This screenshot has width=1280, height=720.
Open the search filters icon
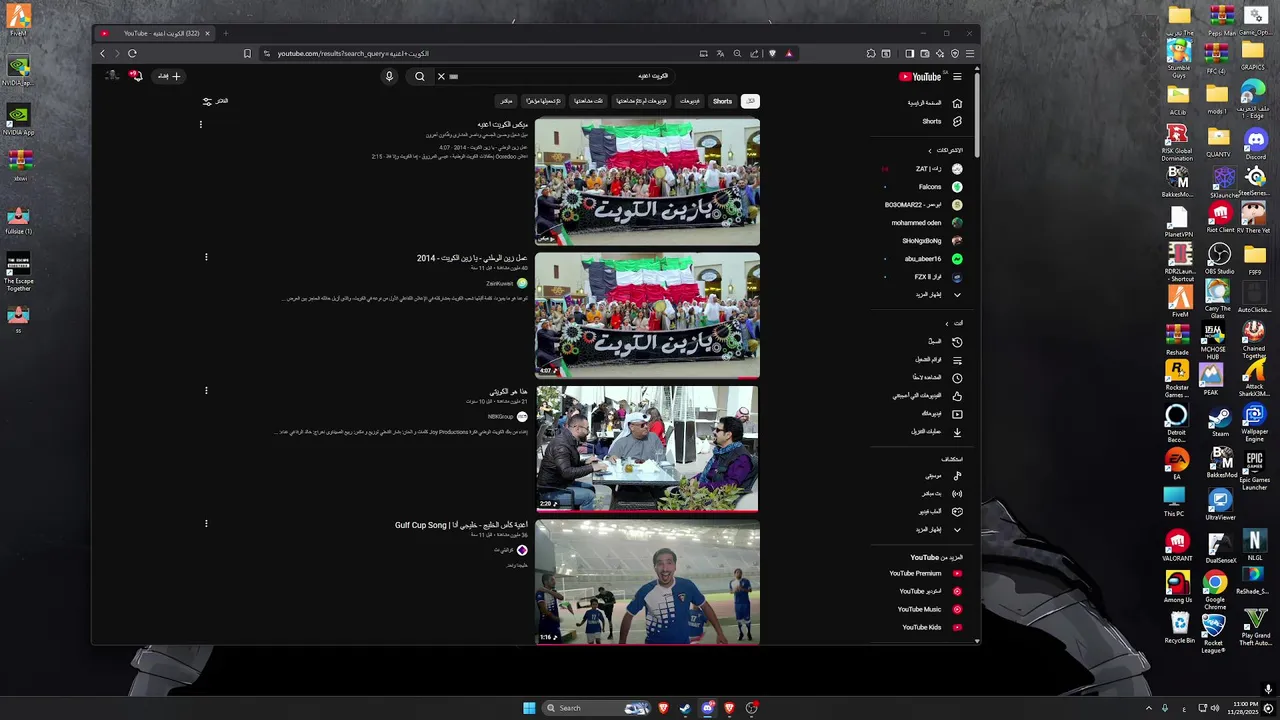[x=208, y=101]
